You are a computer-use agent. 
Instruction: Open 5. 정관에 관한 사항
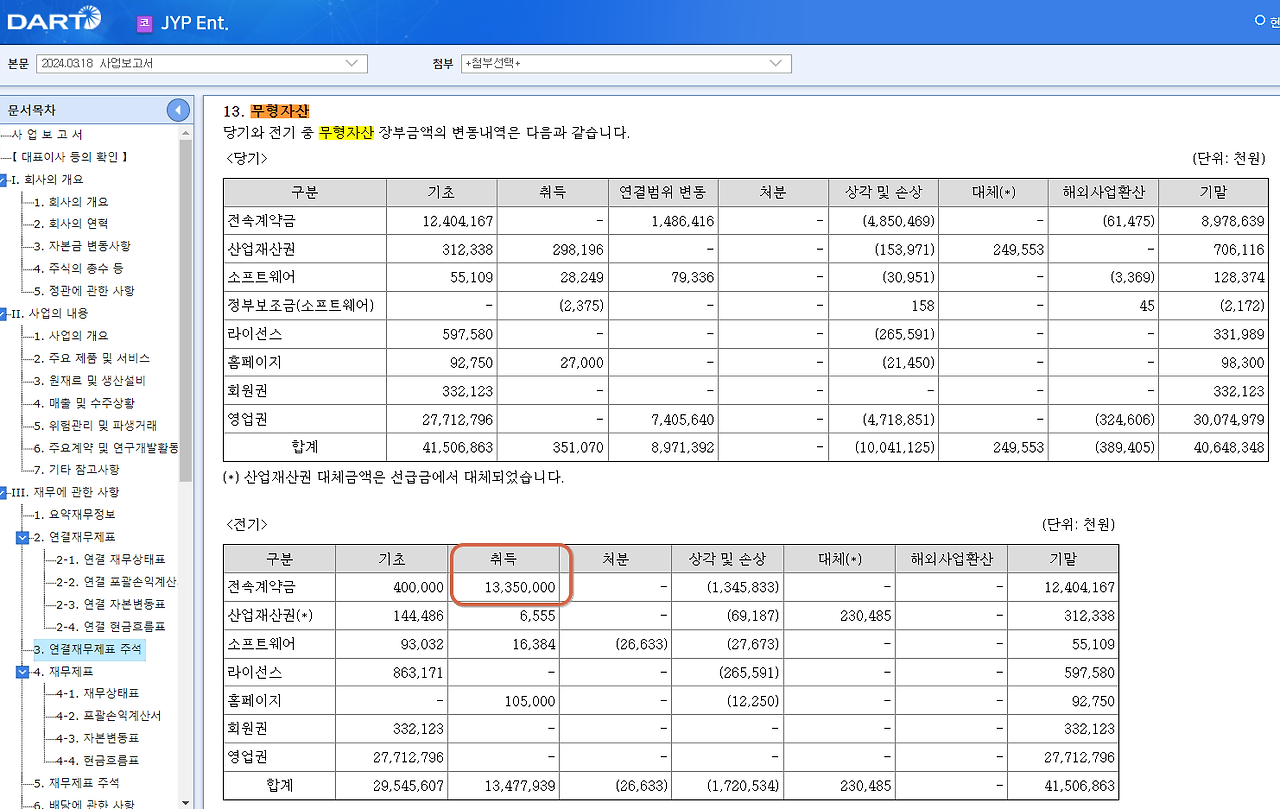(84, 291)
